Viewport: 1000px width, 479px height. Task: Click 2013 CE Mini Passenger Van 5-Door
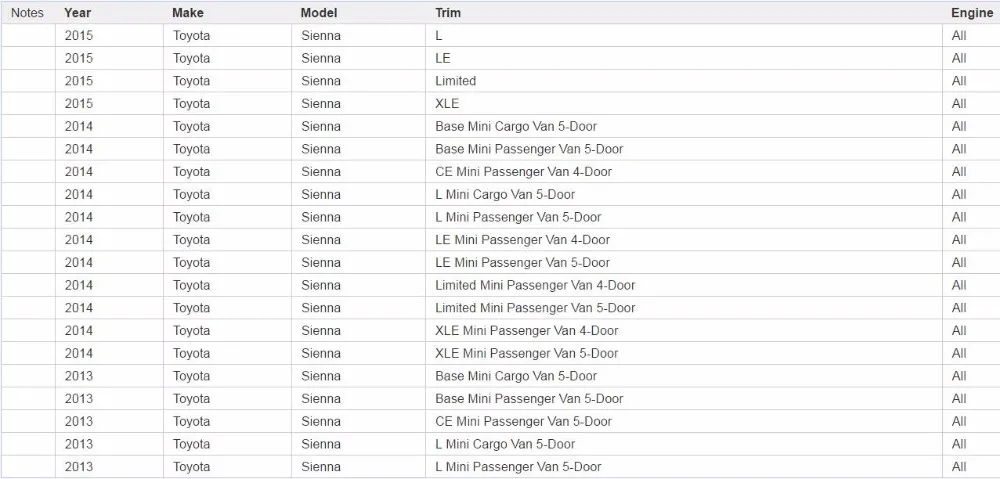[524, 422]
